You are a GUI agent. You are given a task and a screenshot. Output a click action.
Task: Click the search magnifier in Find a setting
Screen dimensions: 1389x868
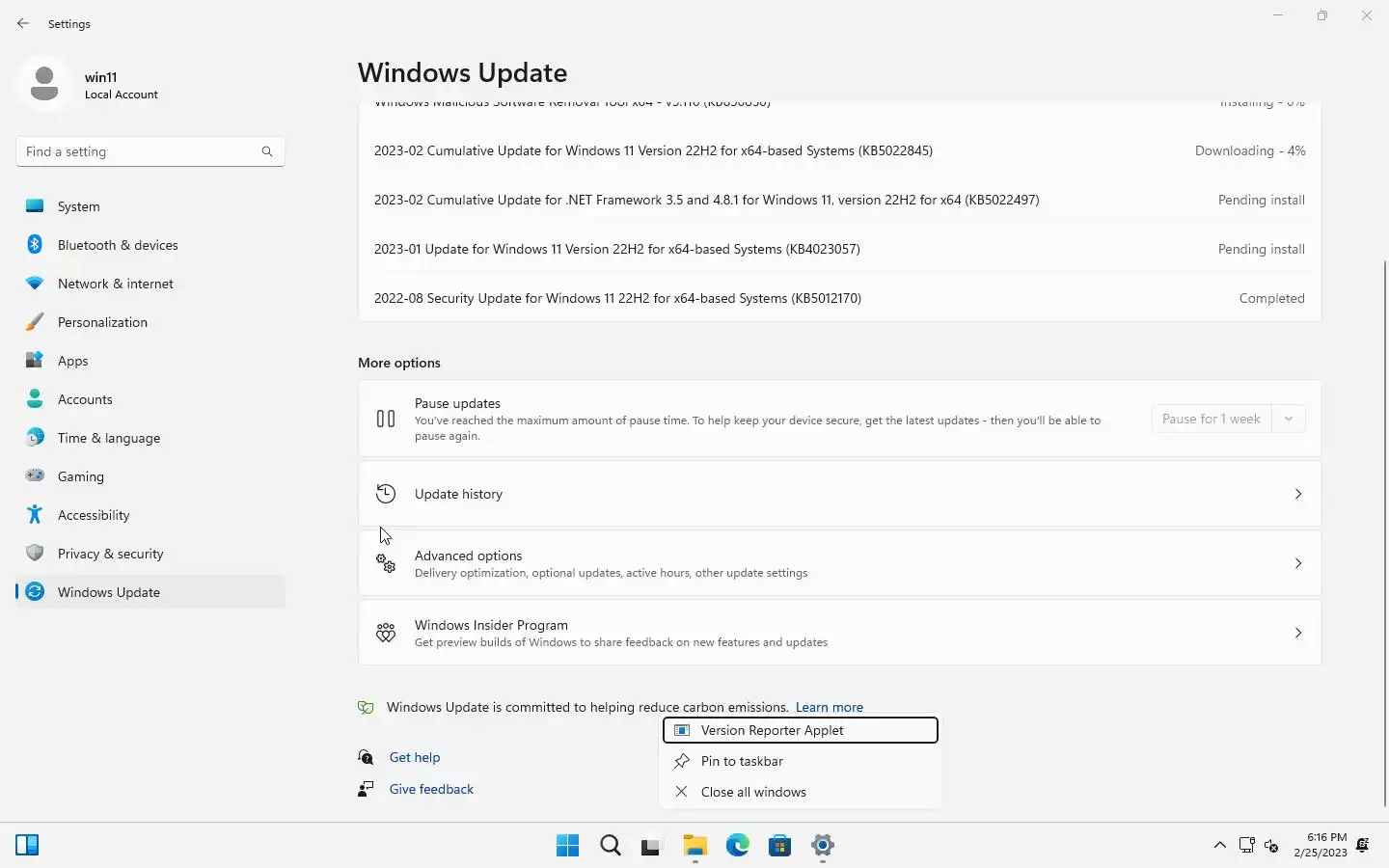[267, 151]
